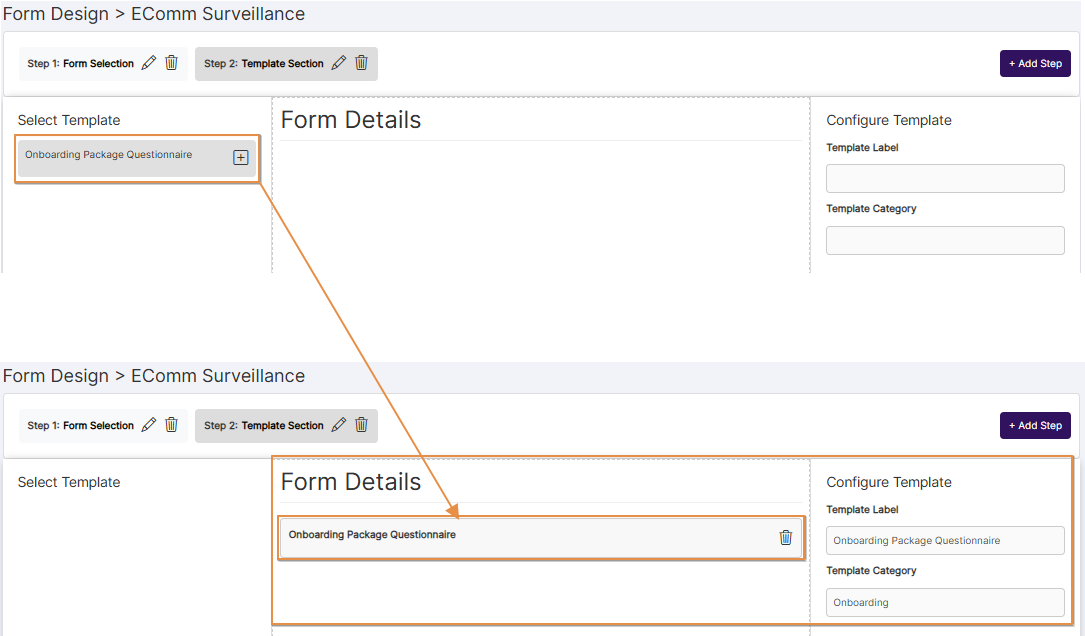The width and height of the screenshot is (1085, 636).
Task: Click the Template Label field containing Onboarding Package Questionnaire
Action: click(x=944, y=540)
